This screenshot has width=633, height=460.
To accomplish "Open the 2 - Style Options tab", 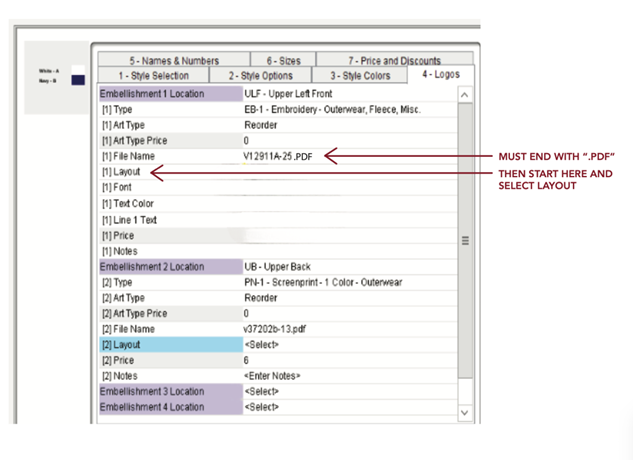I will (x=260, y=76).
